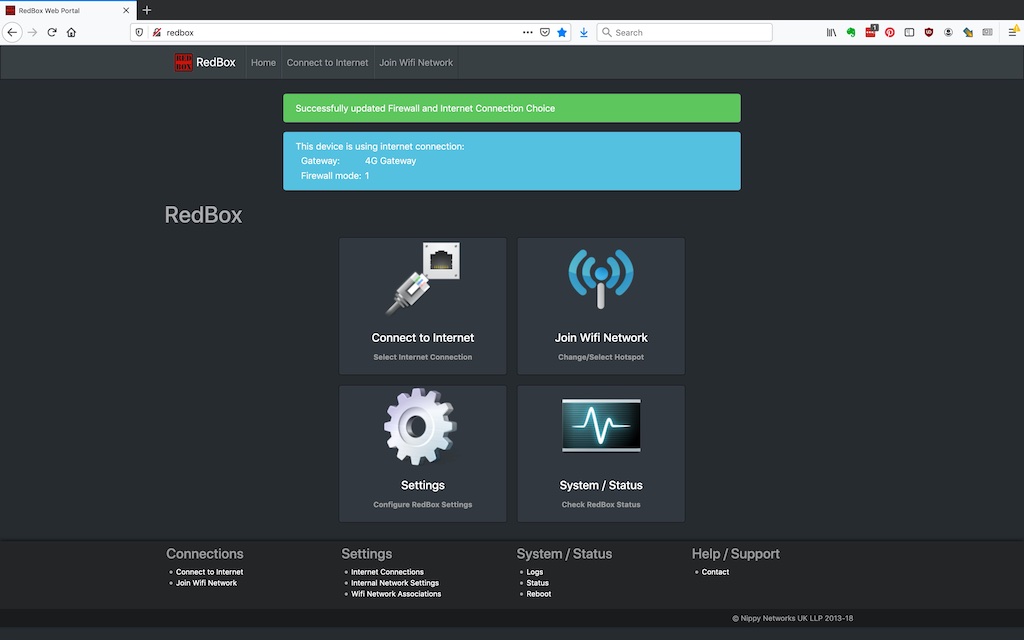Show insecure connection info padlock
Image resolution: width=1024 pixels, height=640 pixels.
pyautogui.click(x=157, y=32)
